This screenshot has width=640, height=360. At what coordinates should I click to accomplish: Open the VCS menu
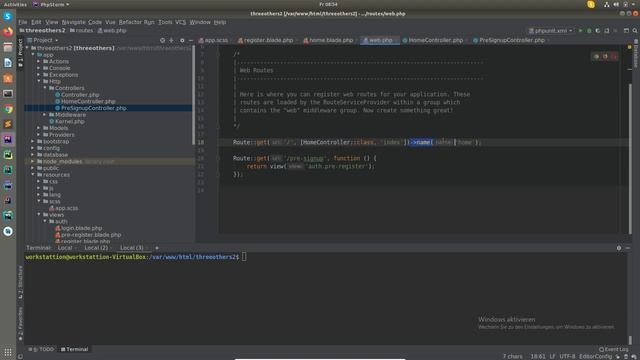[x=180, y=22]
